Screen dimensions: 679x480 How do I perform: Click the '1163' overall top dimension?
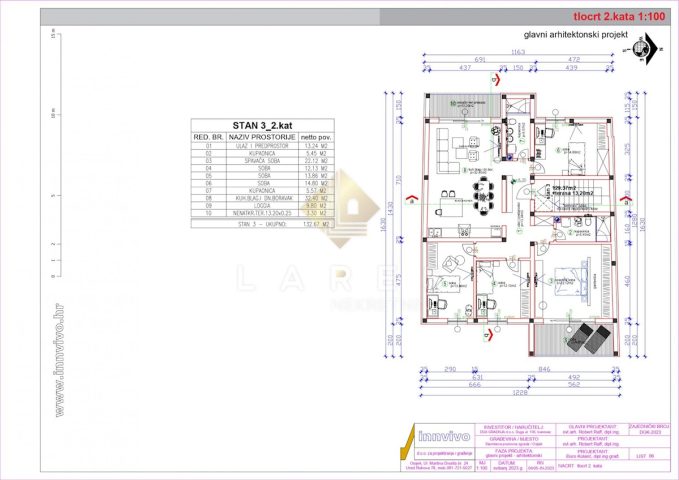click(518, 52)
